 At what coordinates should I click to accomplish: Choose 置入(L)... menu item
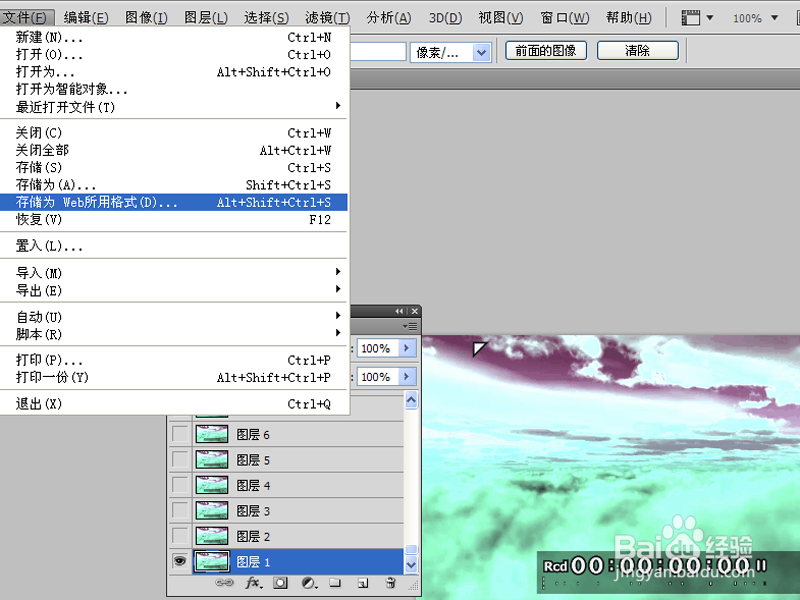[173, 246]
